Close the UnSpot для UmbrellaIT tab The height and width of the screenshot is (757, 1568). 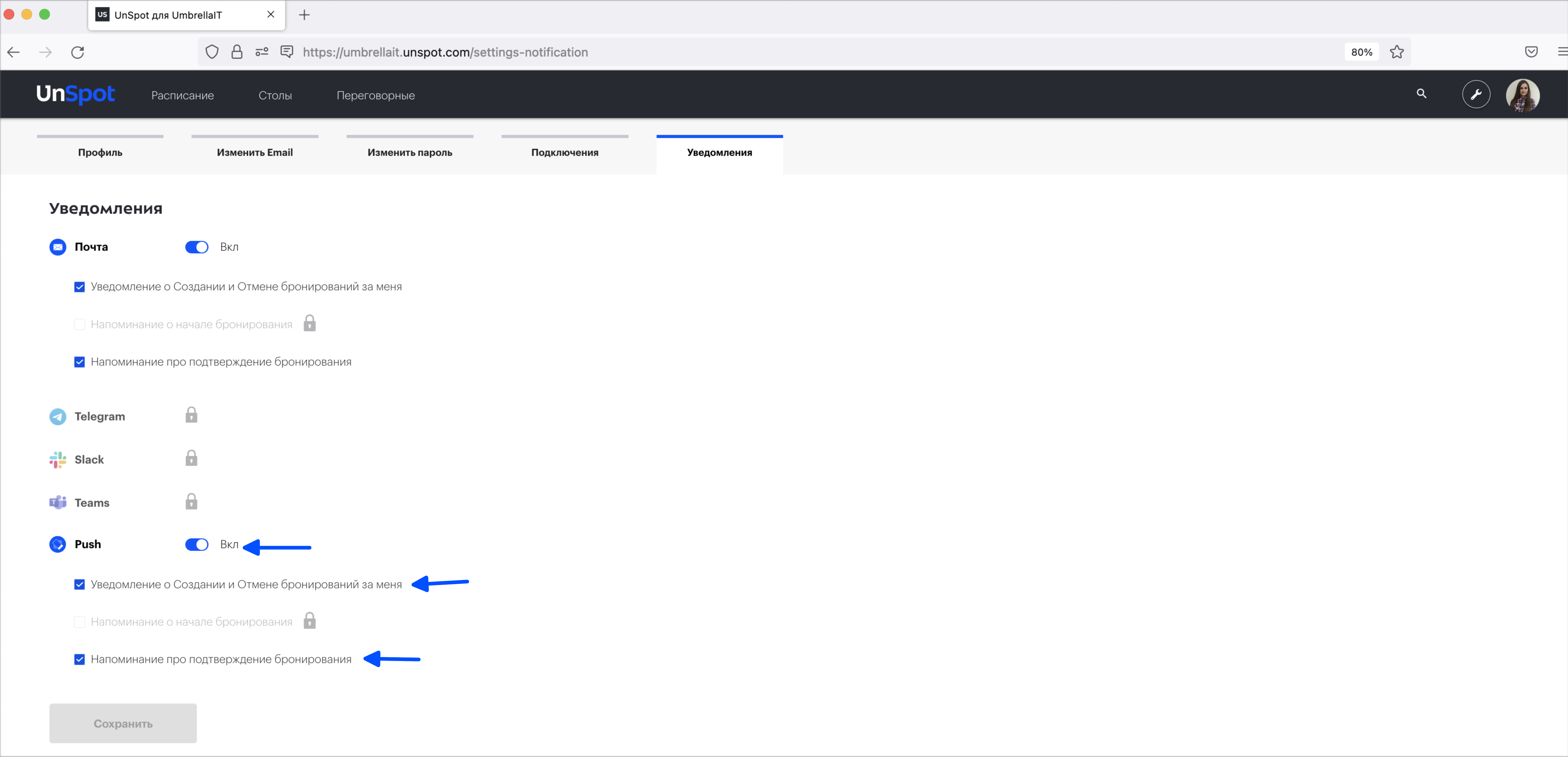(x=271, y=15)
